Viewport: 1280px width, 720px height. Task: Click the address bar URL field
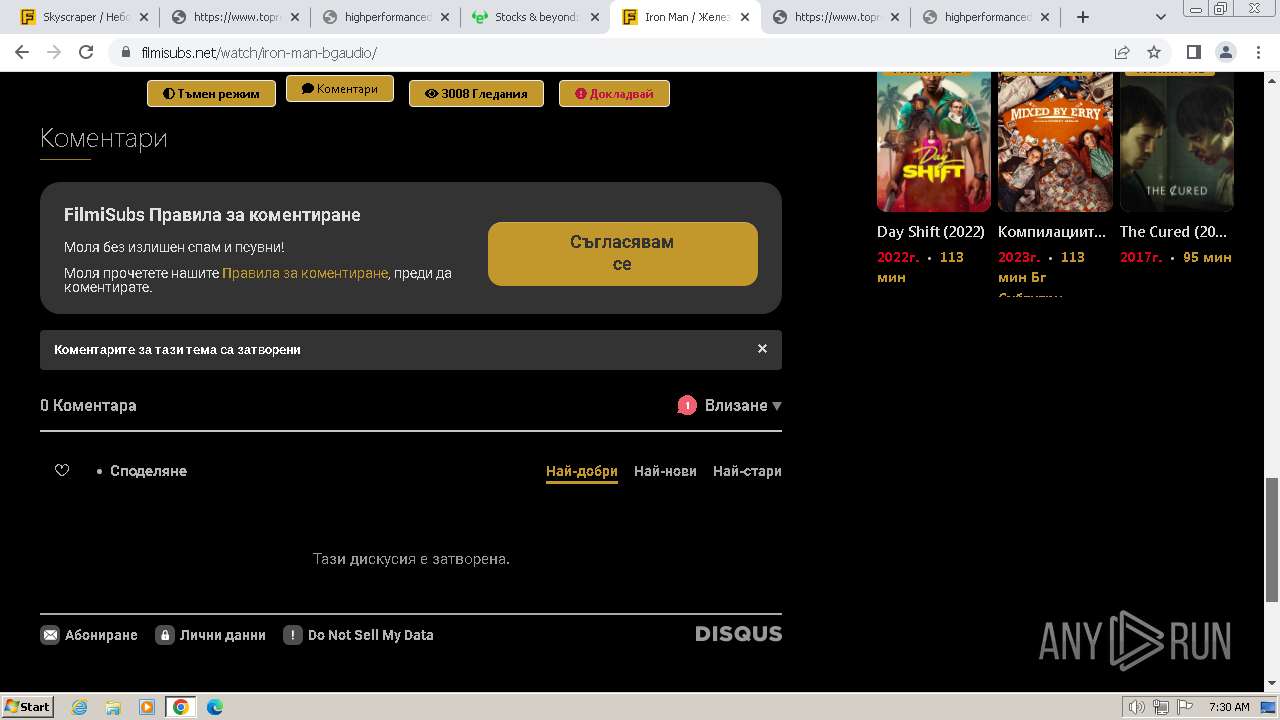click(x=620, y=52)
